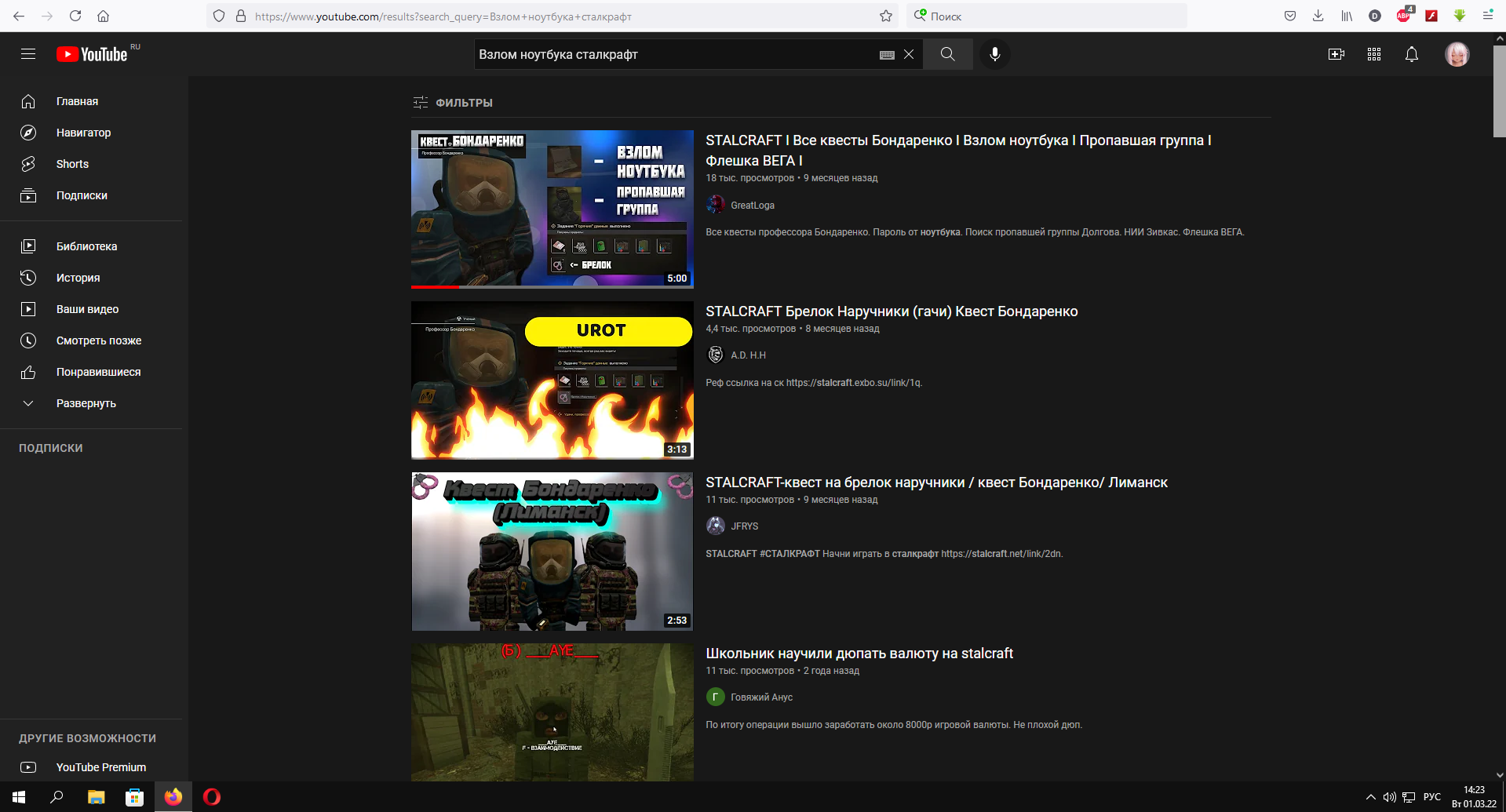Open title 'STALCRAFT I Все квесты Бондаренко'
The width and height of the screenshot is (1506, 812).
pos(958,151)
